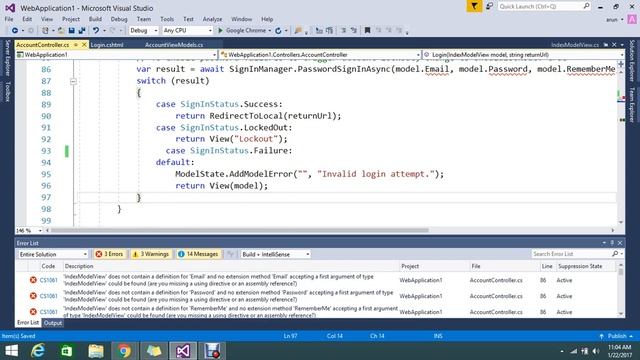Open File Explorer from the Windows taskbar

click(96, 351)
